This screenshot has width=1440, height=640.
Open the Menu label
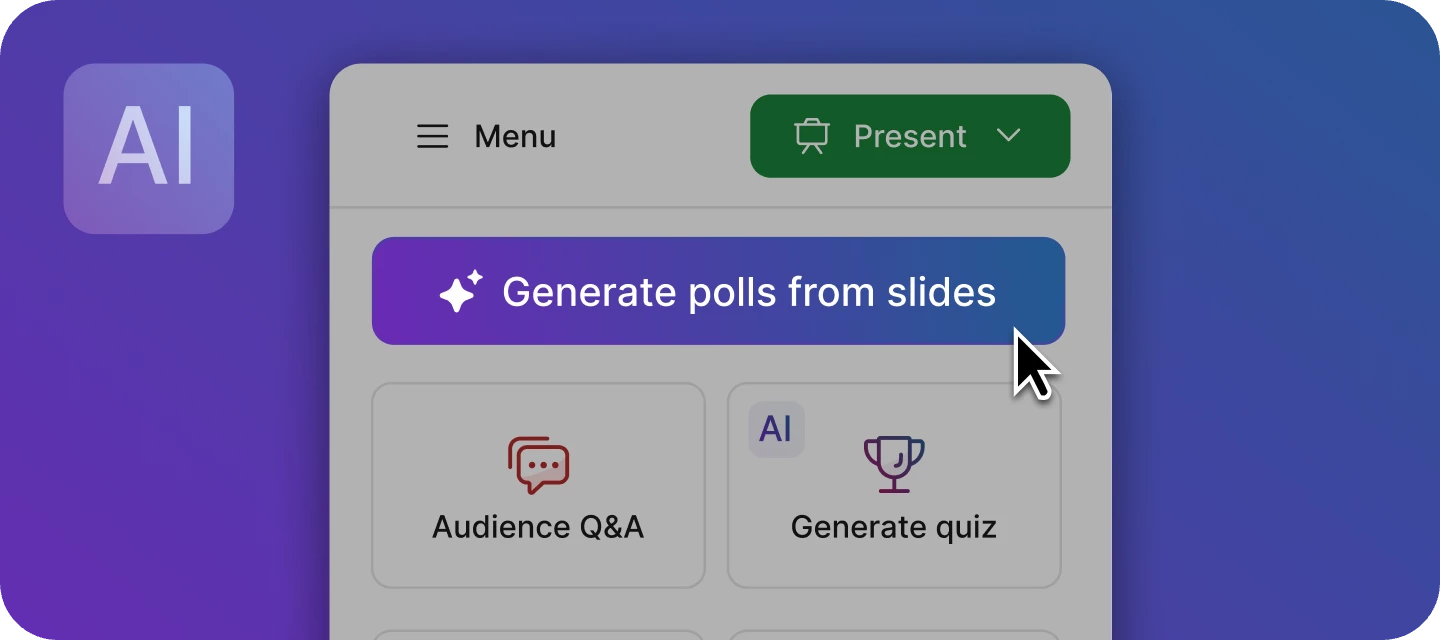coord(515,136)
